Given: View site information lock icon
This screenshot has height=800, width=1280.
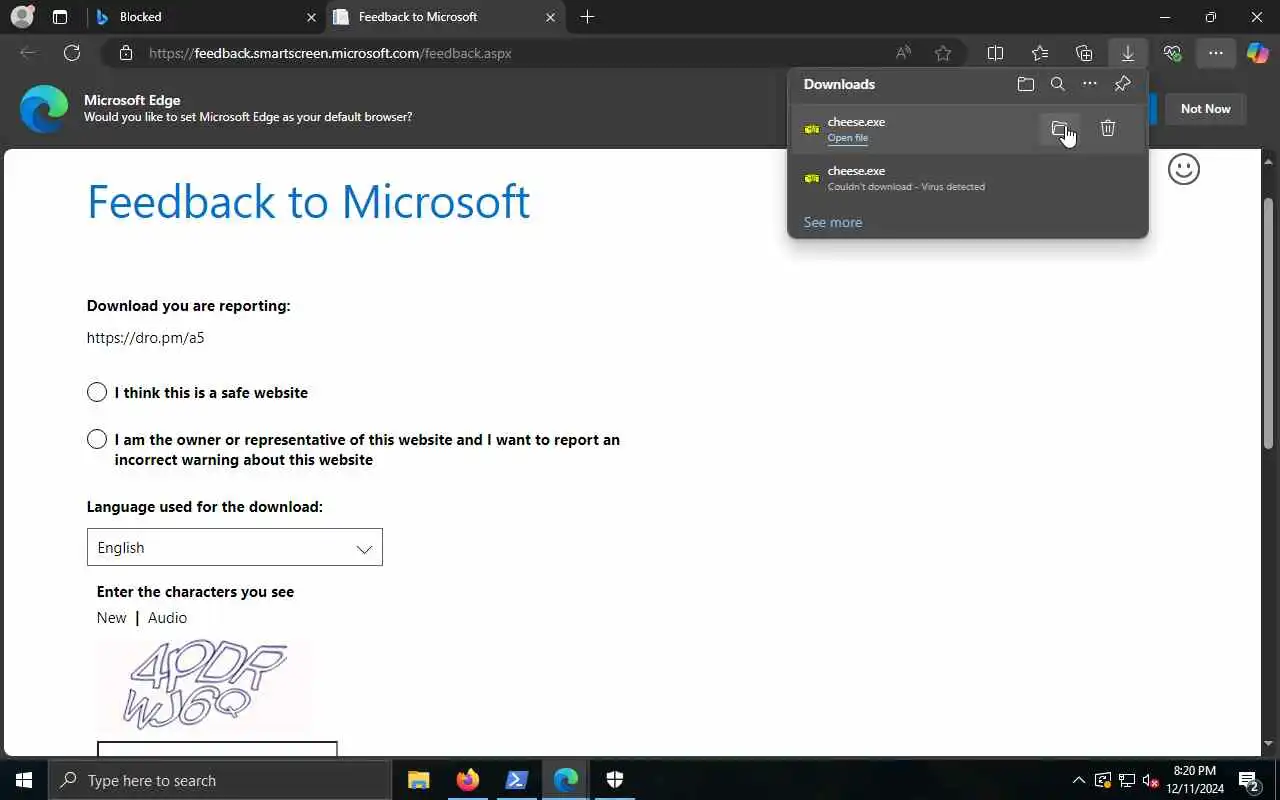Looking at the screenshot, I should point(126,53).
